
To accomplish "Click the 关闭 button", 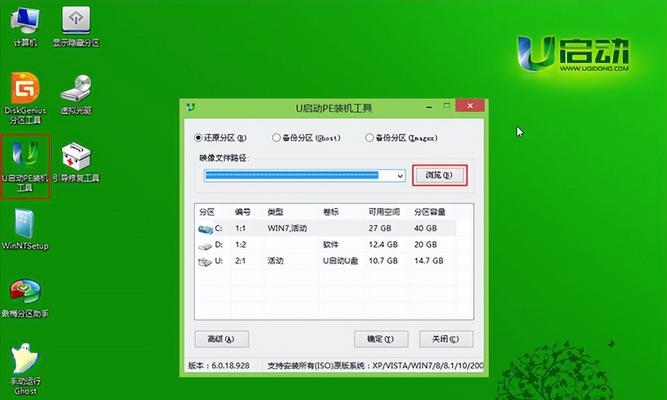I will point(446,339).
